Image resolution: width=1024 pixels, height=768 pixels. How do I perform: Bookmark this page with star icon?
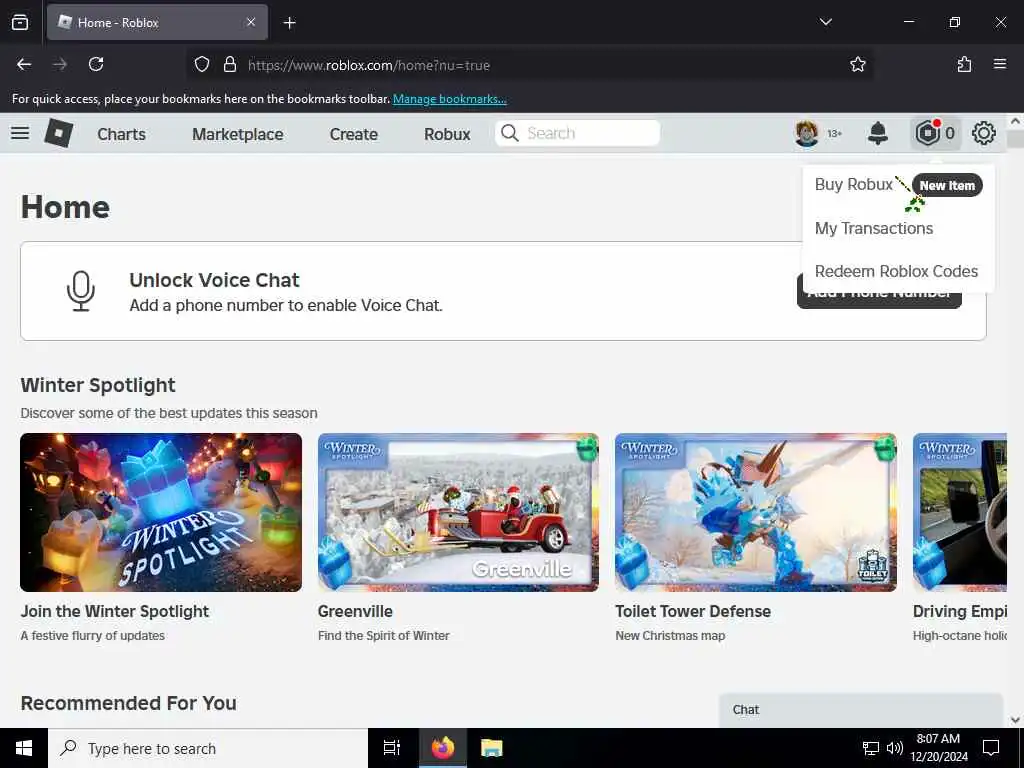(x=857, y=64)
